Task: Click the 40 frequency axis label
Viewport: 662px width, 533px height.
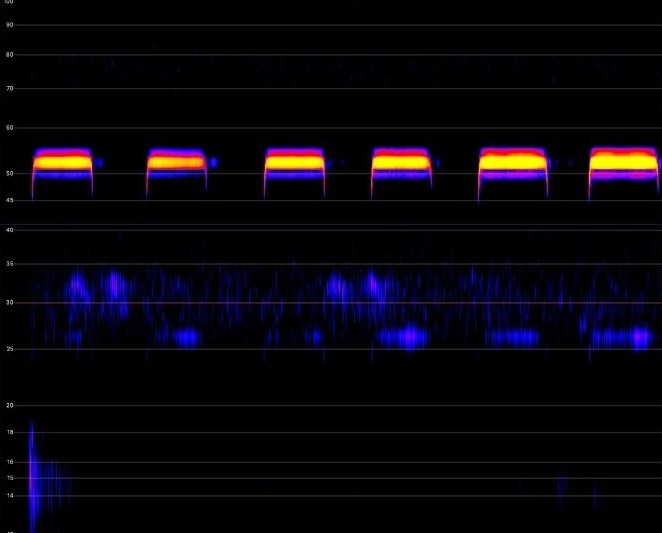Action: 9,229
